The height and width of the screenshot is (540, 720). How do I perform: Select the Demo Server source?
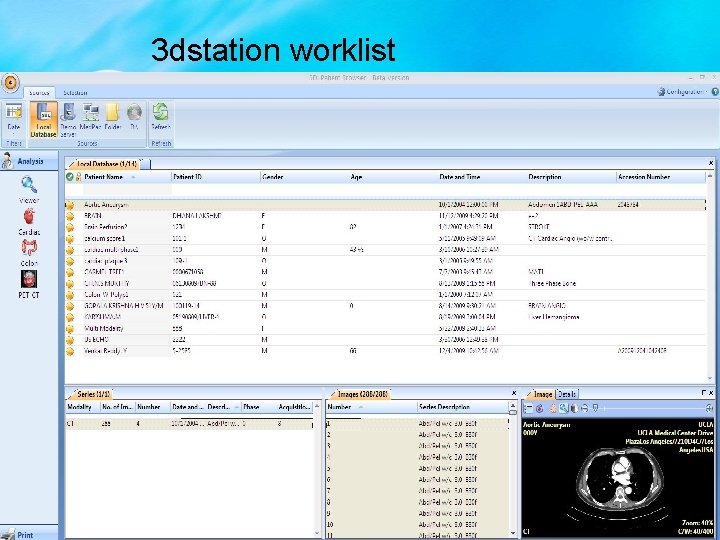pyautogui.click(x=68, y=120)
